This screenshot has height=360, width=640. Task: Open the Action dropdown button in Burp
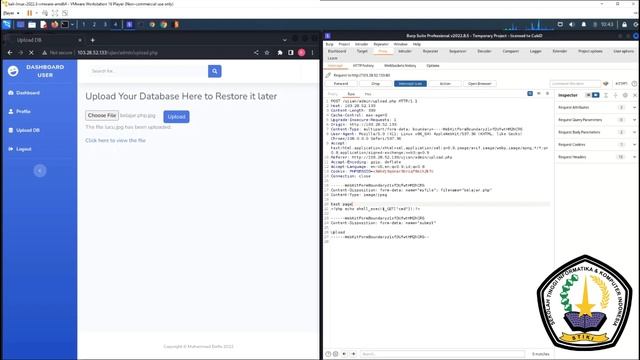pos(445,84)
